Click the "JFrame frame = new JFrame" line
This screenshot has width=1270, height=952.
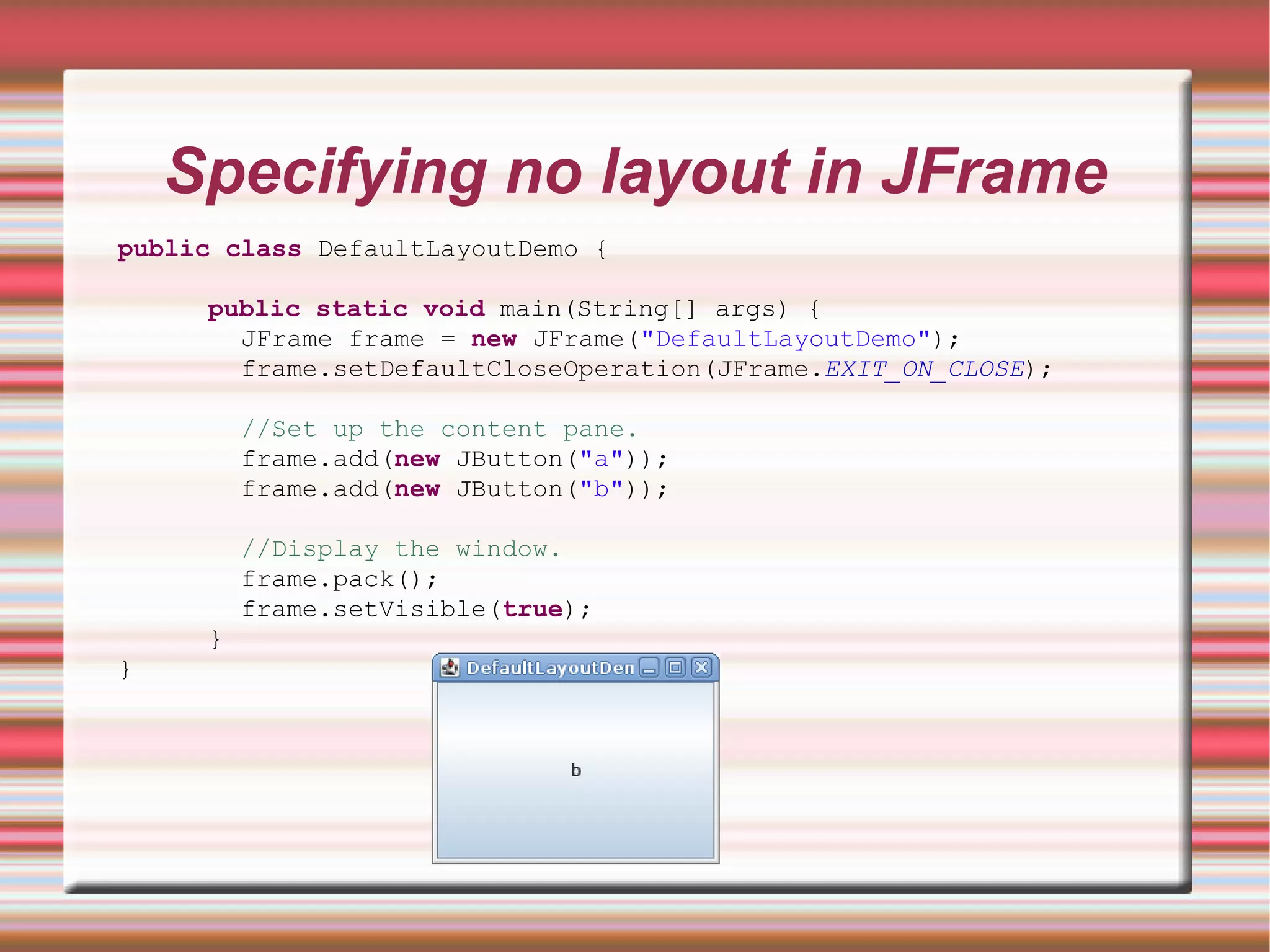[x=600, y=339]
